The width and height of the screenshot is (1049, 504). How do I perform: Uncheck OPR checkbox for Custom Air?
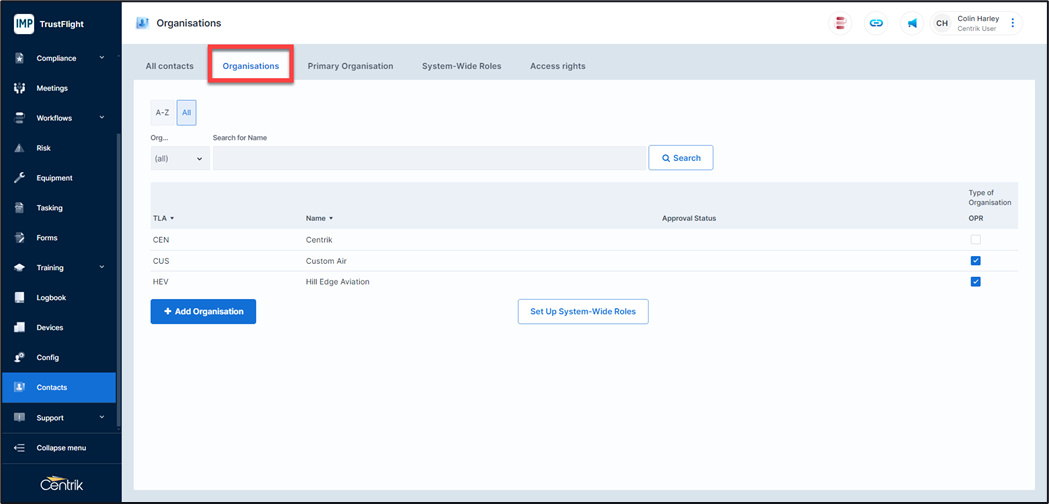(x=975, y=261)
